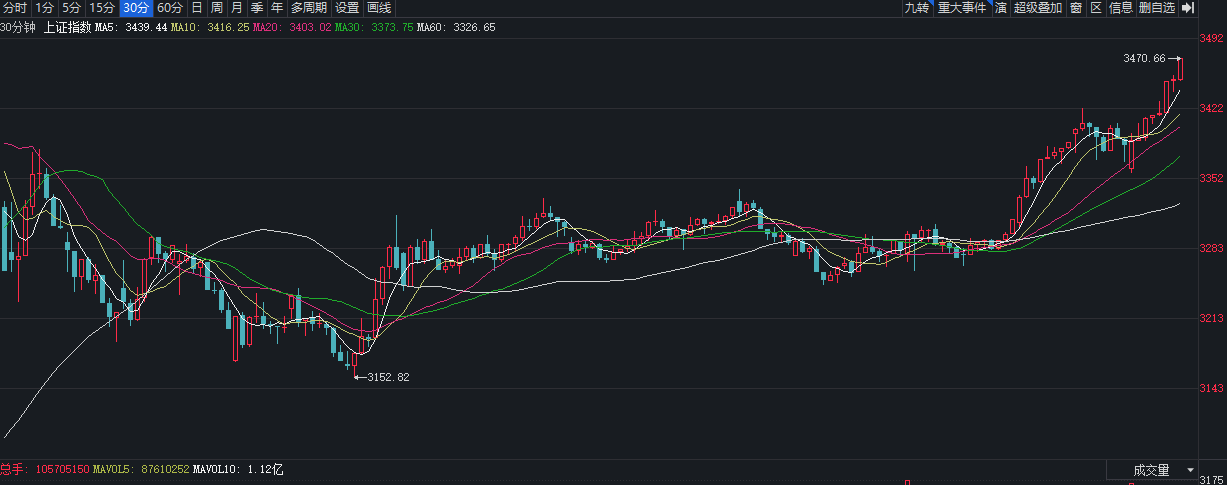Image resolution: width=1227 pixels, height=485 pixels.
Task: Select the 15分 period button
Action: 102,8
